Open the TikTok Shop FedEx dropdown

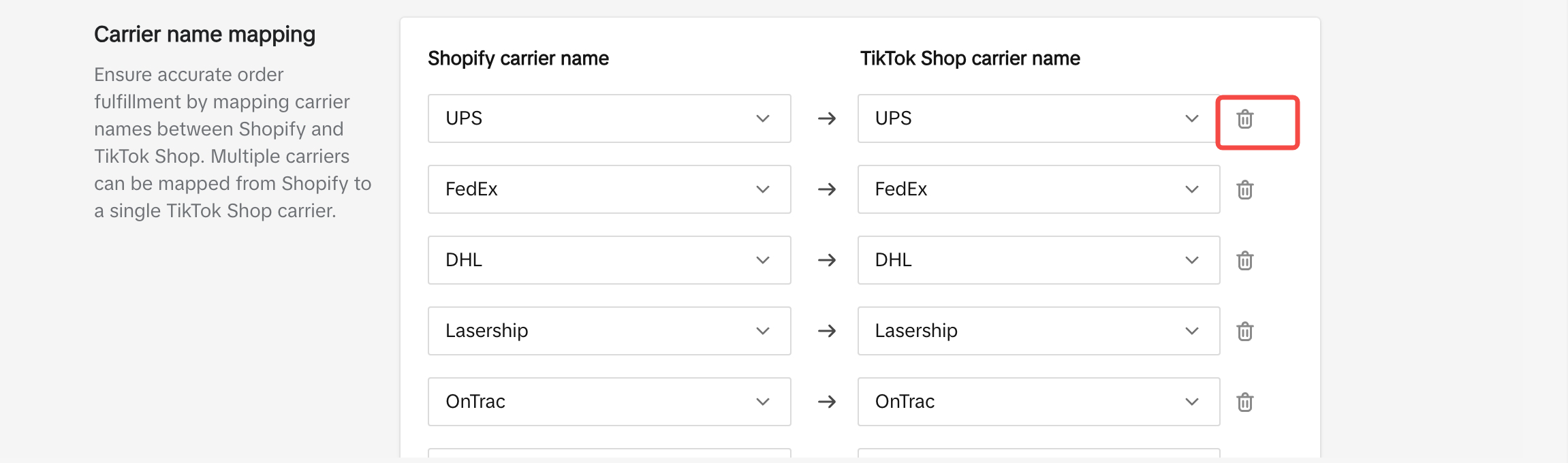(1037, 189)
